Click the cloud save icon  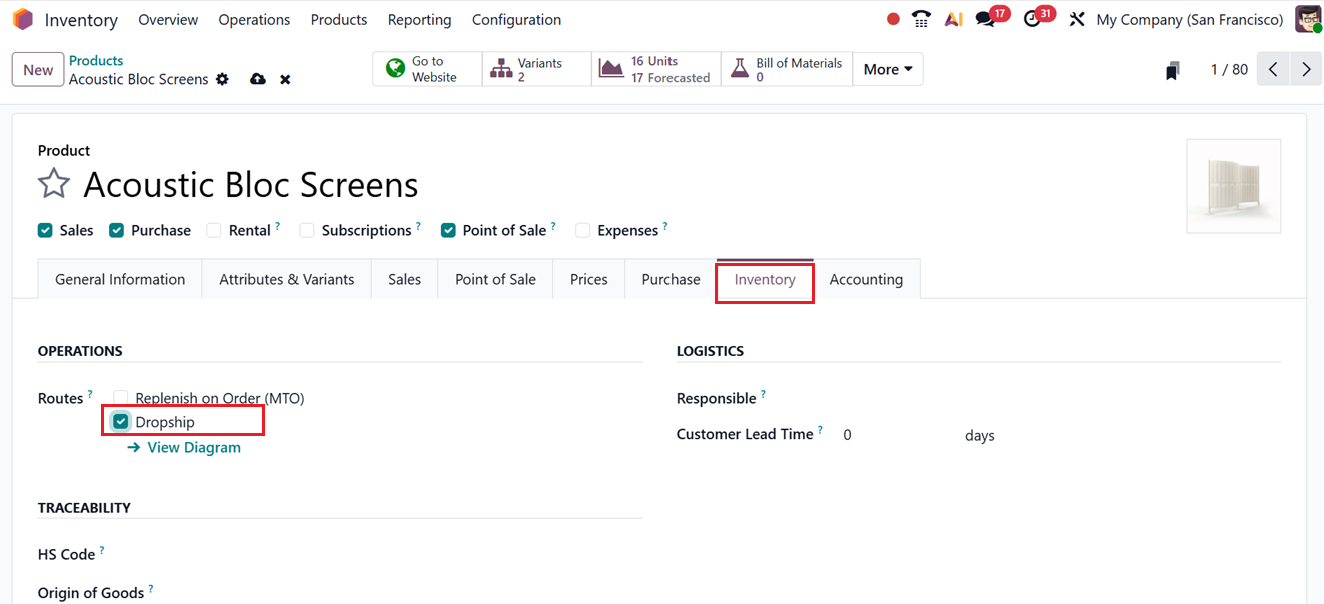(x=258, y=79)
